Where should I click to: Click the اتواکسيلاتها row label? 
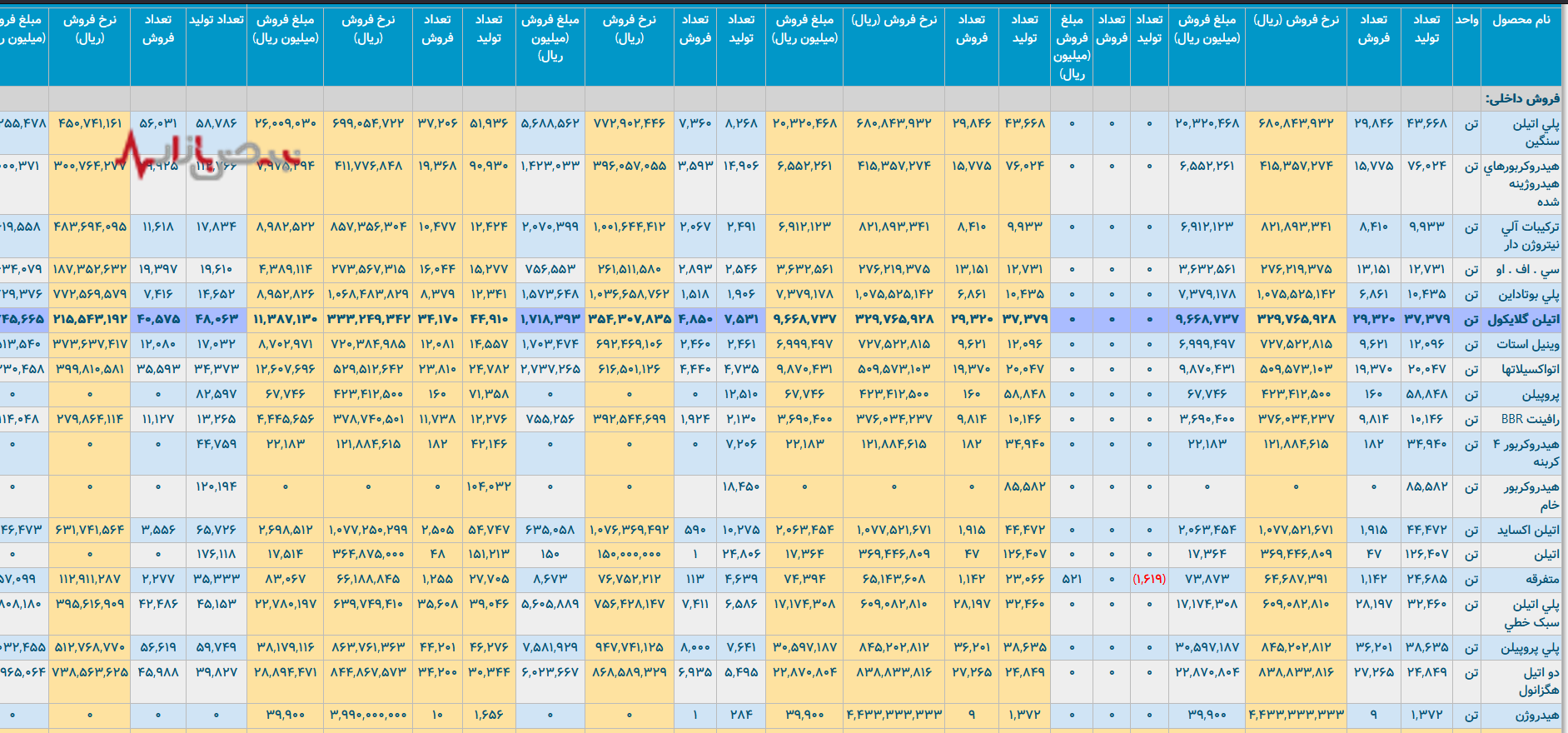coord(1530,369)
